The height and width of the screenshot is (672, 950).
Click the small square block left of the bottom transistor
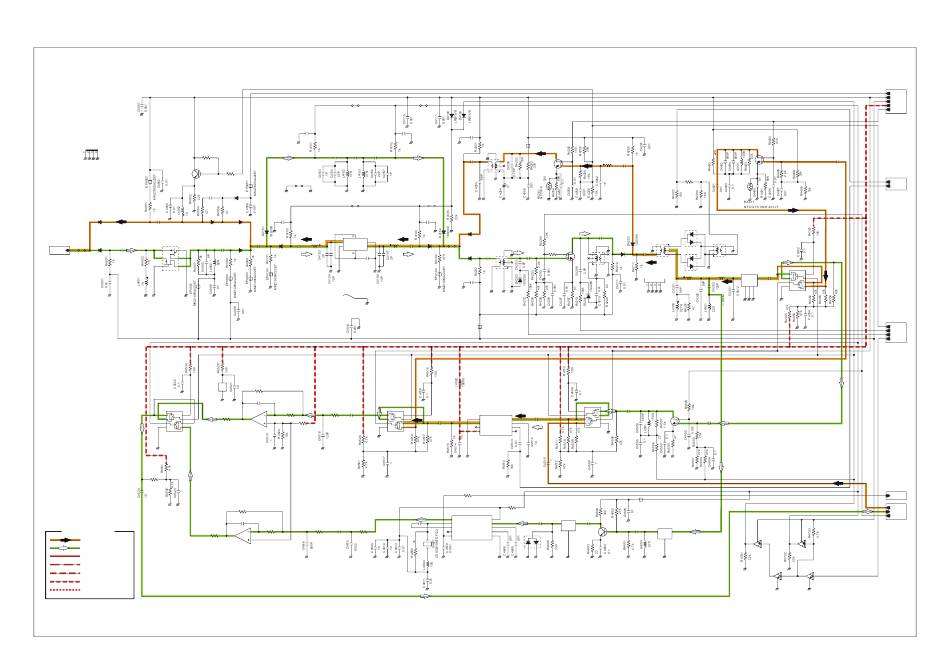568,525
